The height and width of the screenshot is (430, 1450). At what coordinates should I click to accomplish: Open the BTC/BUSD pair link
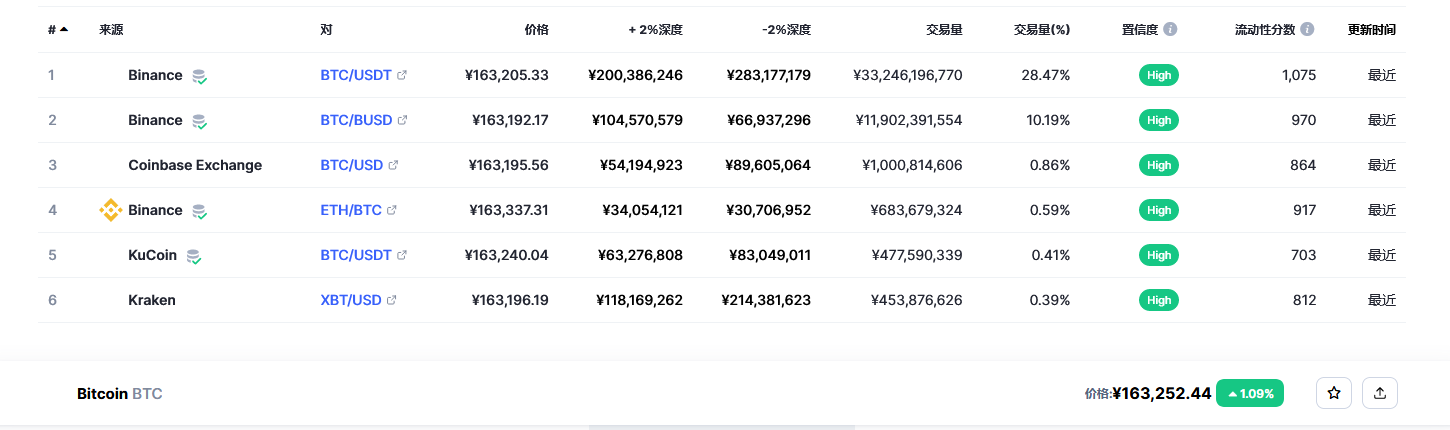(356, 120)
